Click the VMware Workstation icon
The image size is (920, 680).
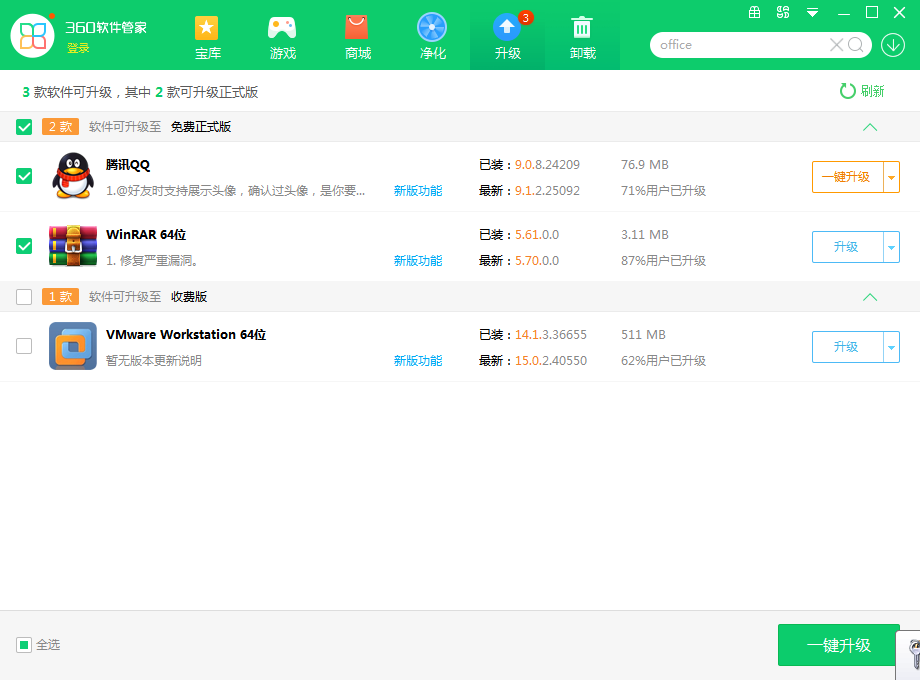coord(73,346)
